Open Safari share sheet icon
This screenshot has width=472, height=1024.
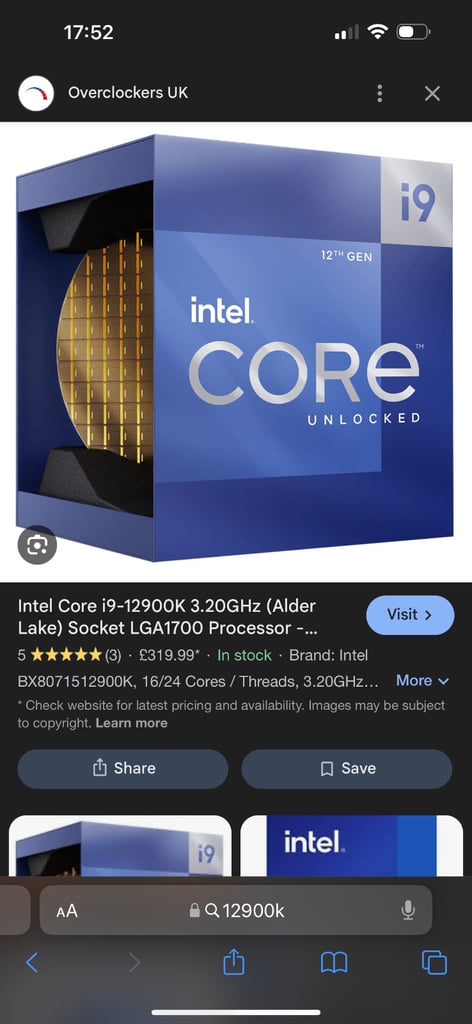coord(233,961)
